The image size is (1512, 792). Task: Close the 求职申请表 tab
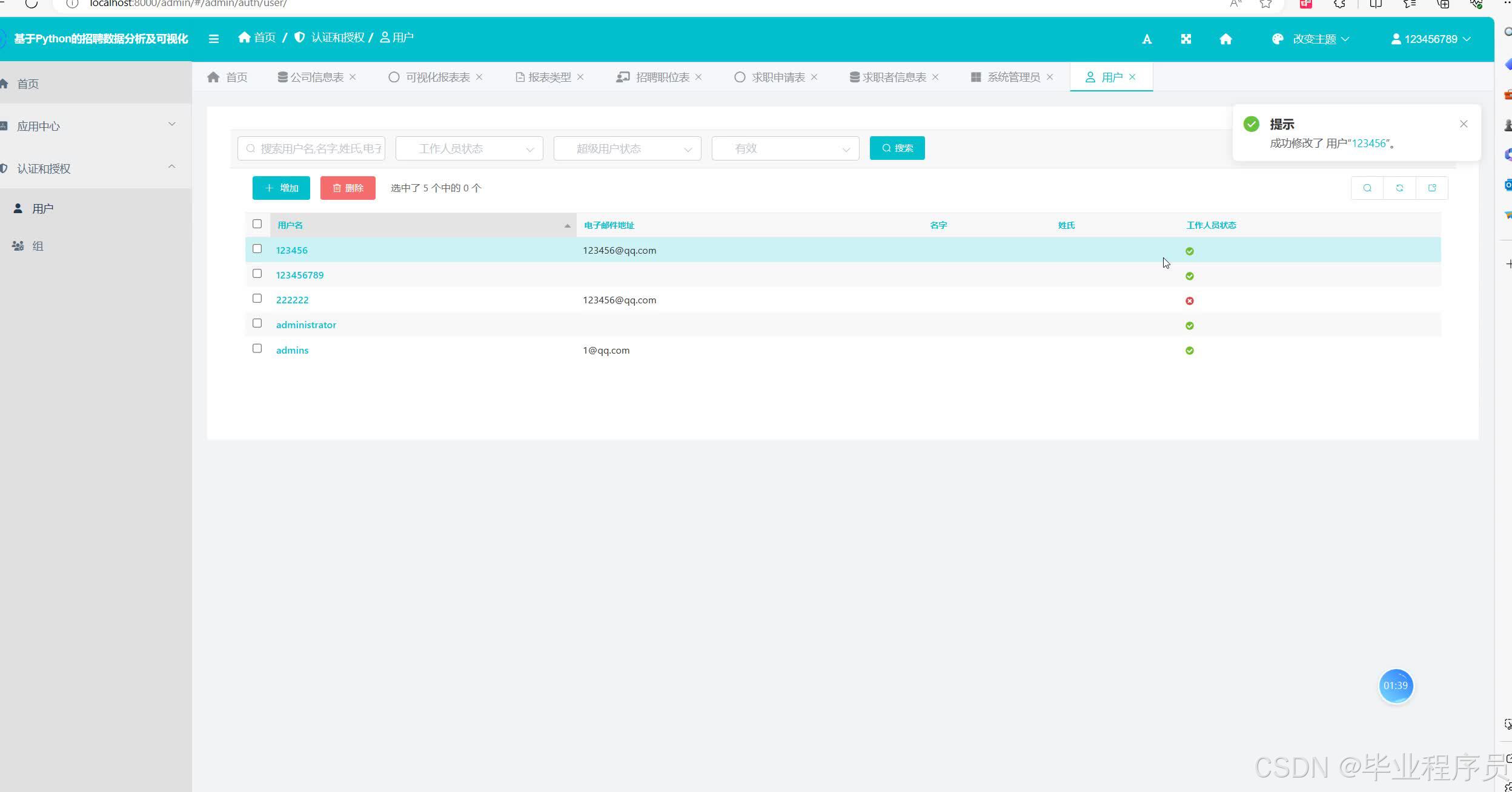pyautogui.click(x=814, y=77)
